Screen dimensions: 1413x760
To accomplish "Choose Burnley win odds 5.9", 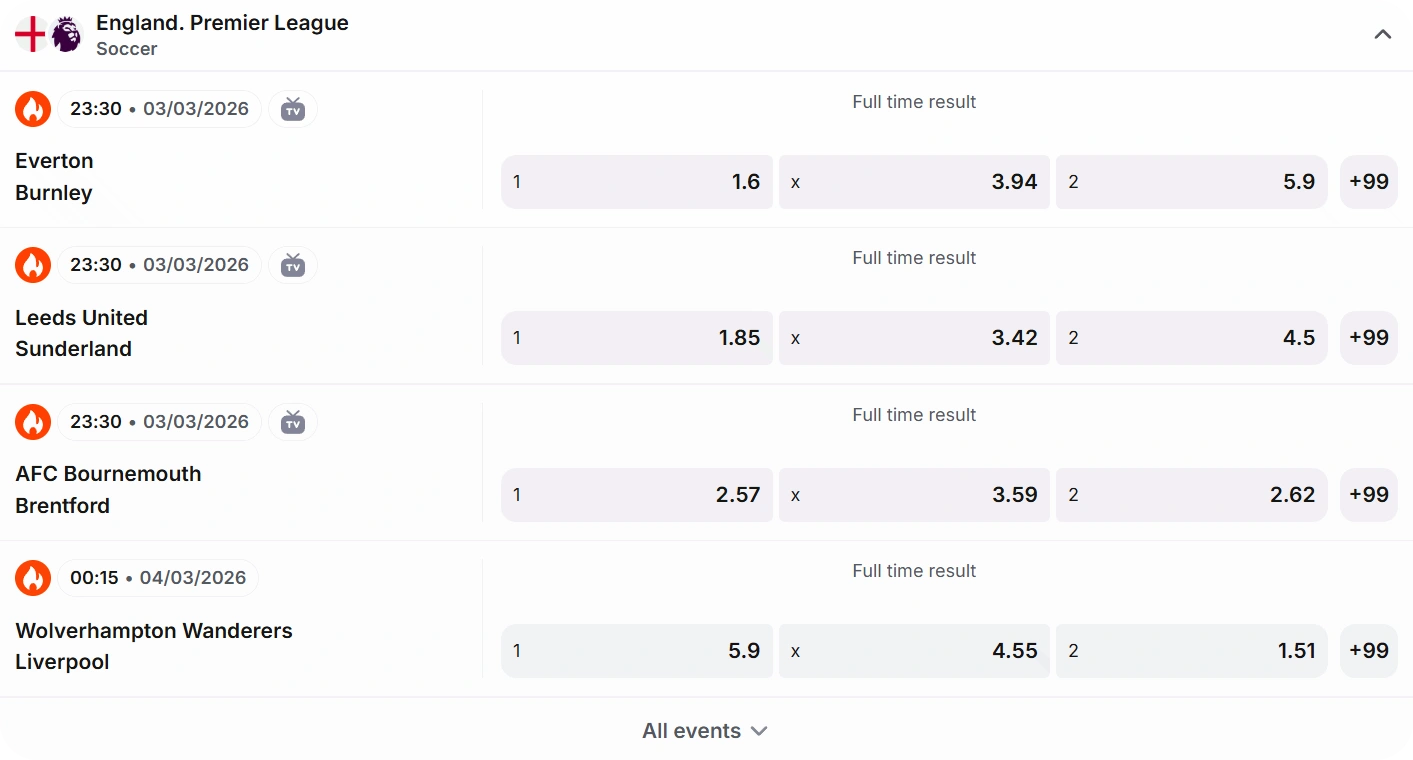I will [1192, 182].
